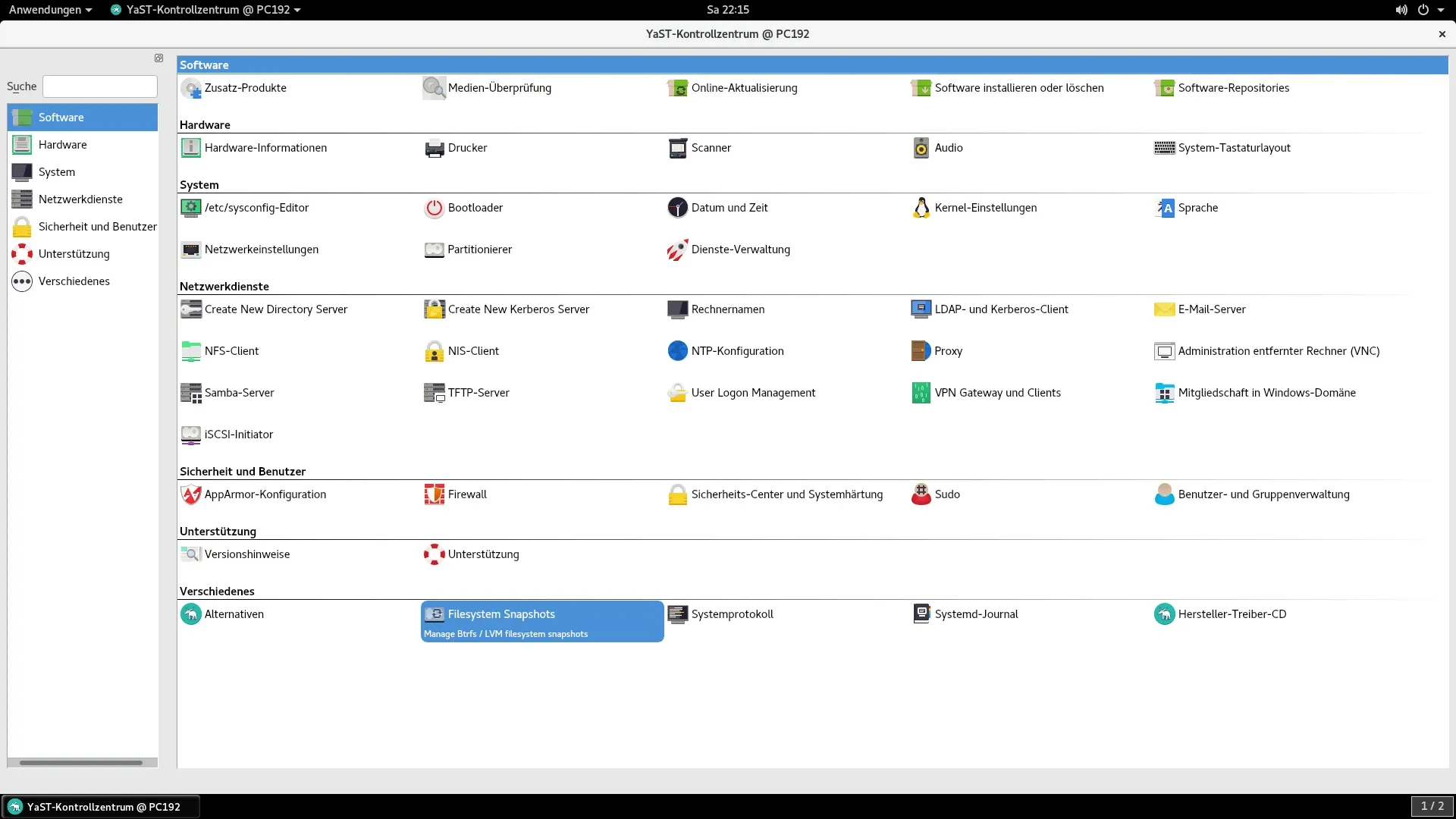Open the Proxy door icon
This screenshot has width=1456, height=819.
coord(921,351)
